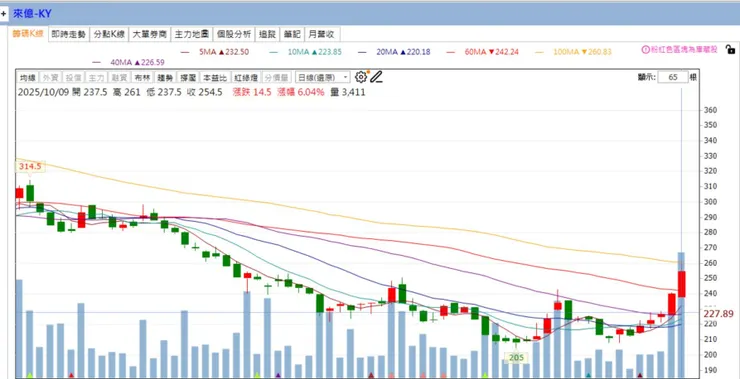This screenshot has height=379, width=740.
Task: Click the 來億-KY stock title
Action: click(x=32, y=14)
